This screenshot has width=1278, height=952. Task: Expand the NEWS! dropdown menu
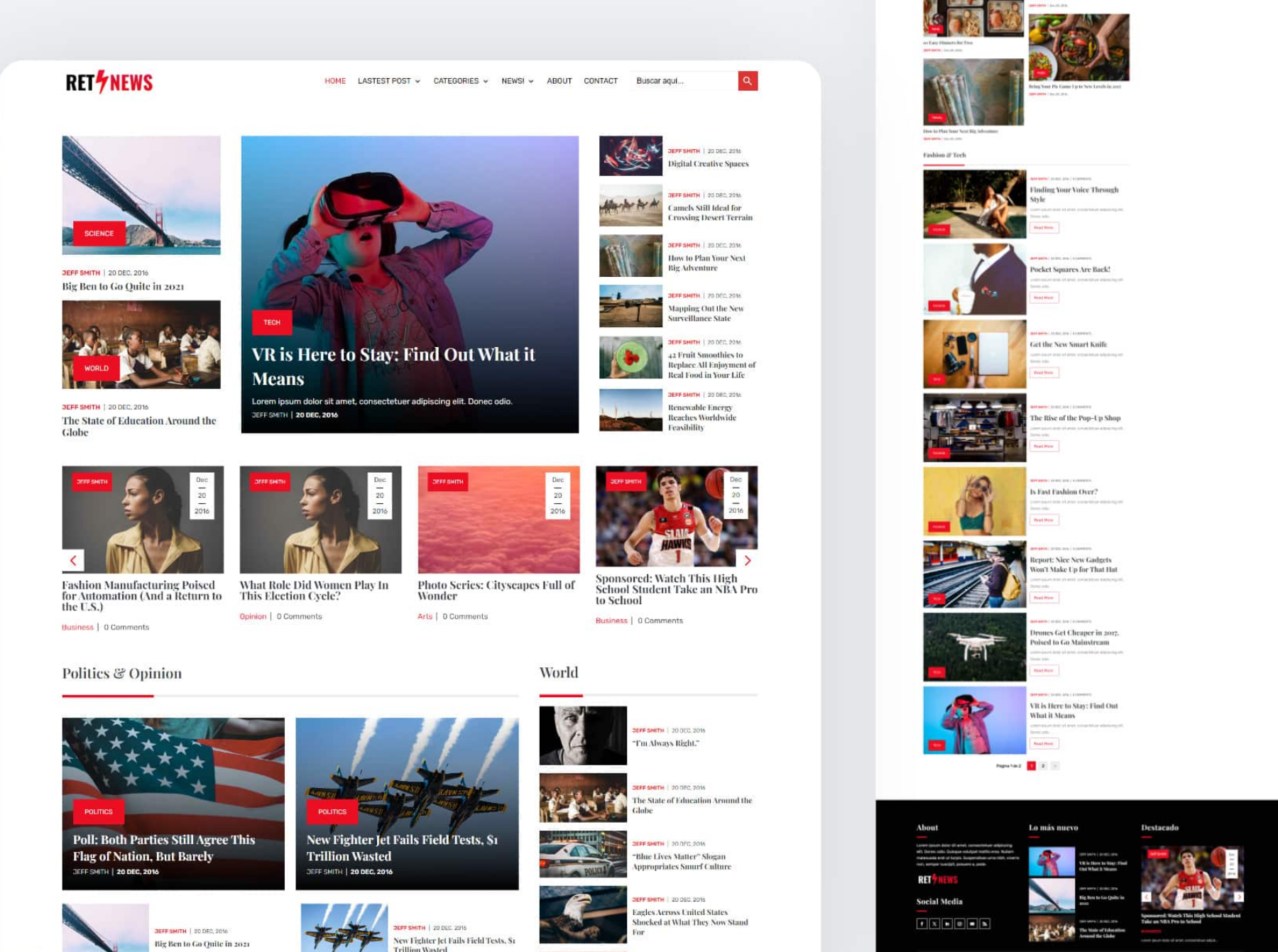tap(518, 81)
